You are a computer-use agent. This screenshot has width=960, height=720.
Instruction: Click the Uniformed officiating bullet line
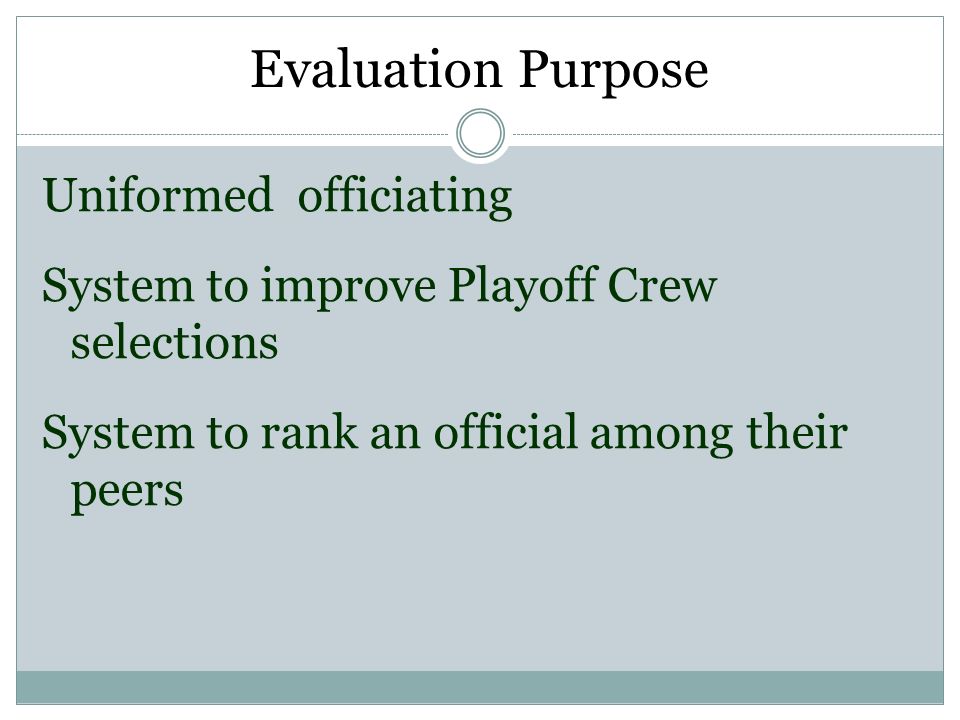[277, 195]
